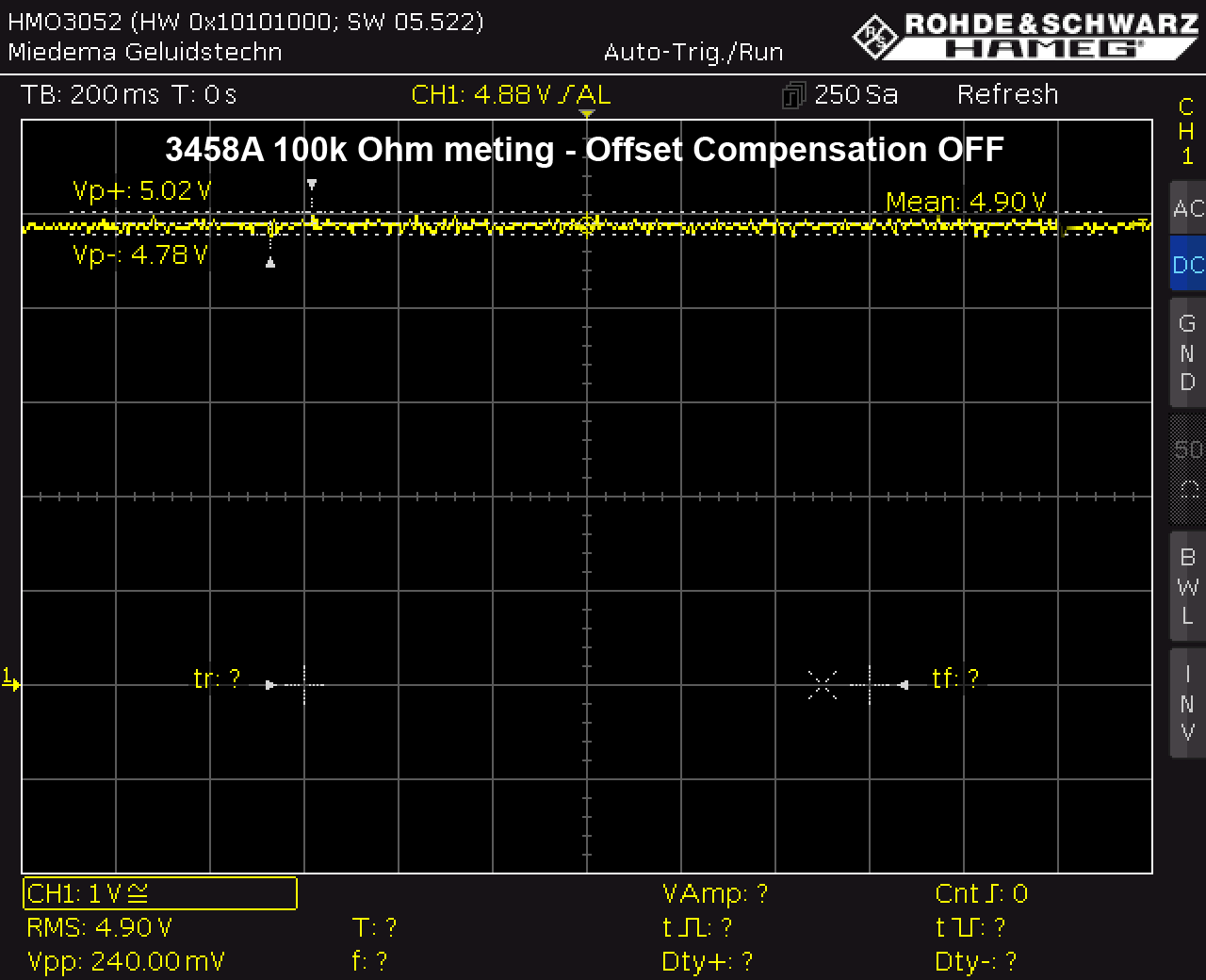Click the memory depth icon beside 250 Sa
The height and width of the screenshot is (980, 1206).
pyautogui.click(x=794, y=95)
